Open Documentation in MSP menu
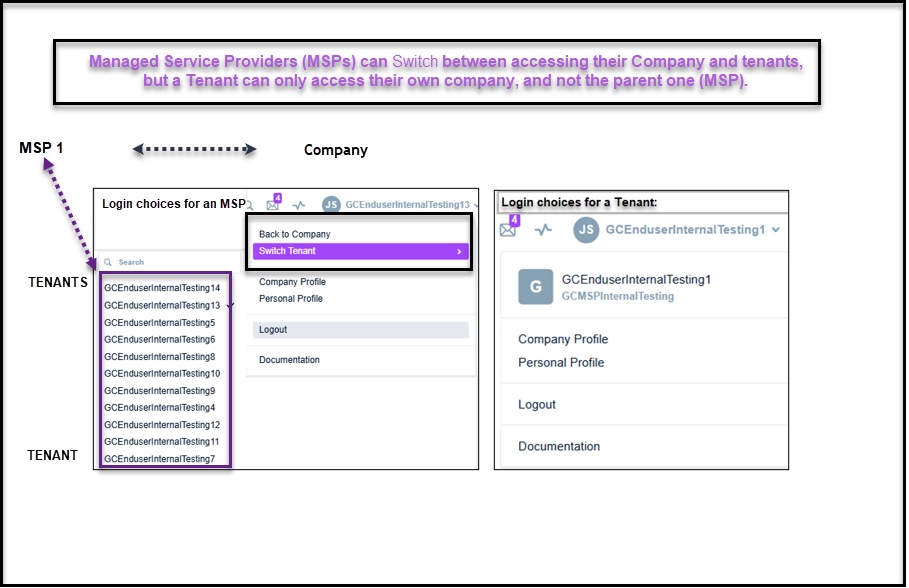This screenshot has height=588, width=909. pos(289,360)
